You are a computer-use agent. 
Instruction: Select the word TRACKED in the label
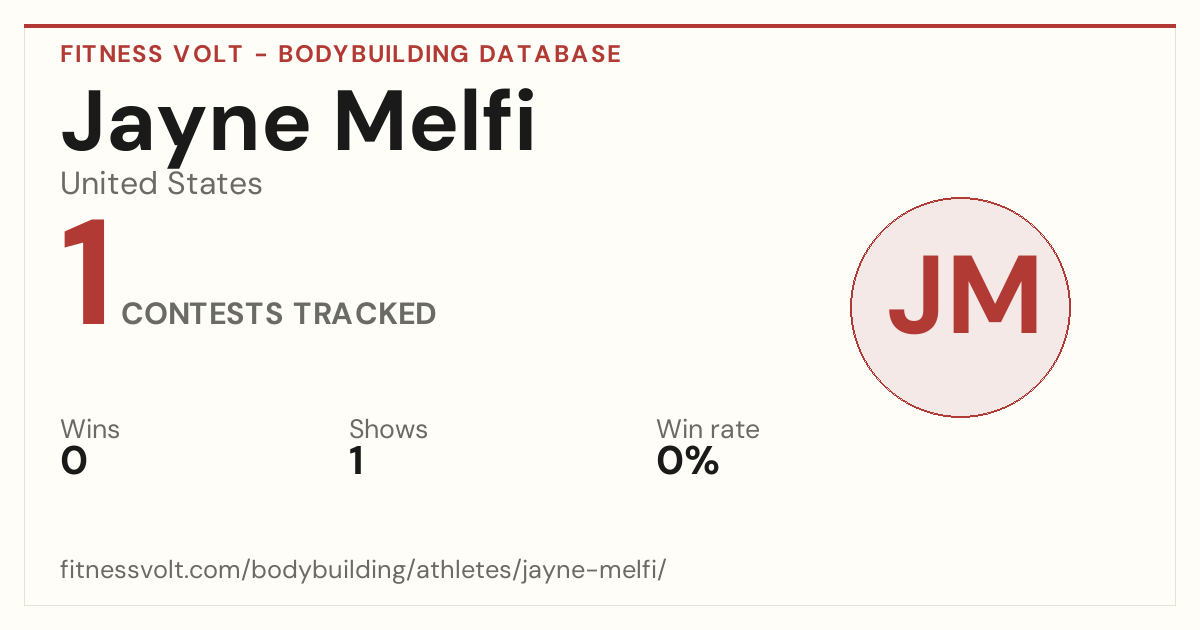[365, 314]
